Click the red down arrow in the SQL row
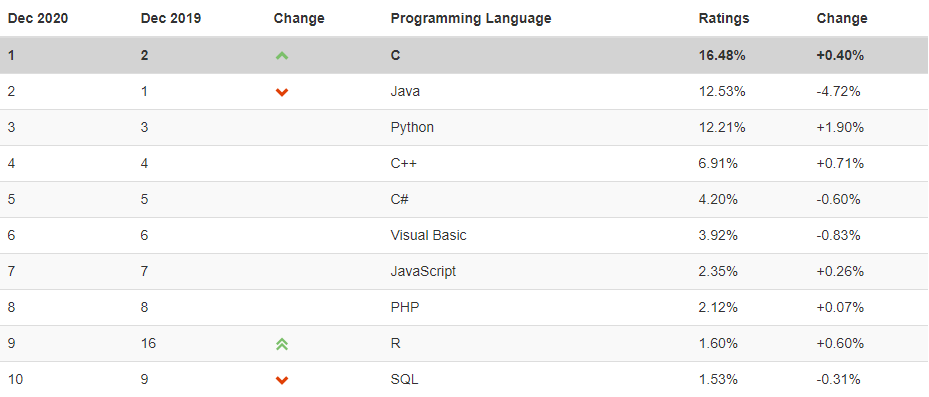The width and height of the screenshot is (929, 397). [x=282, y=380]
